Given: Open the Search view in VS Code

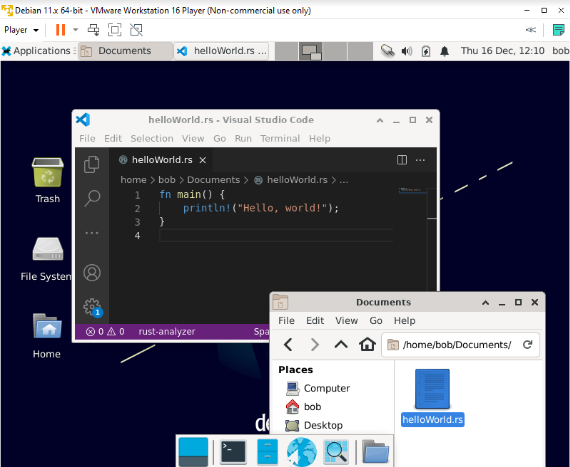Looking at the screenshot, I should (x=92, y=198).
